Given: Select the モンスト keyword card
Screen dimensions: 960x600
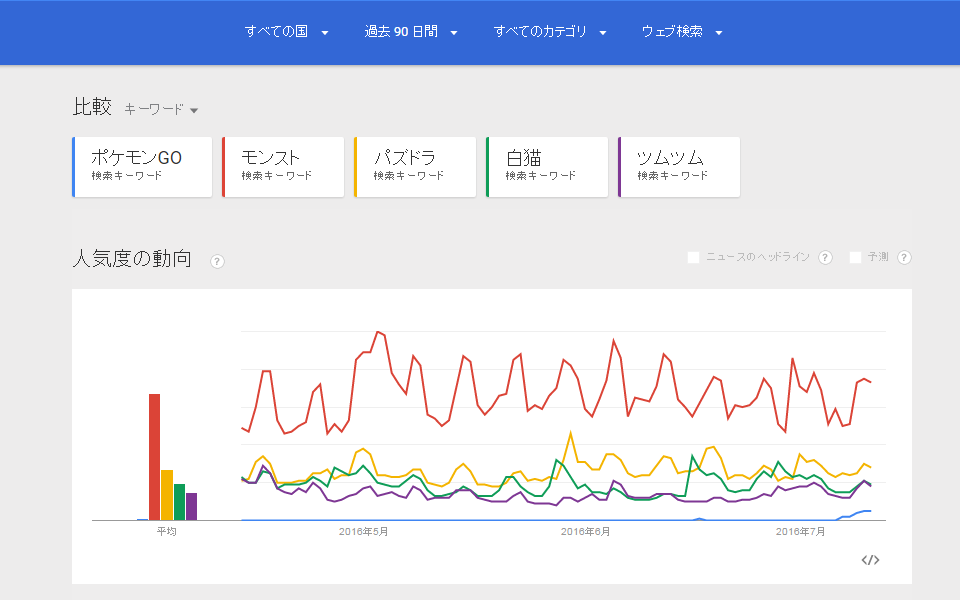Looking at the screenshot, I should (x=283, y=167).
